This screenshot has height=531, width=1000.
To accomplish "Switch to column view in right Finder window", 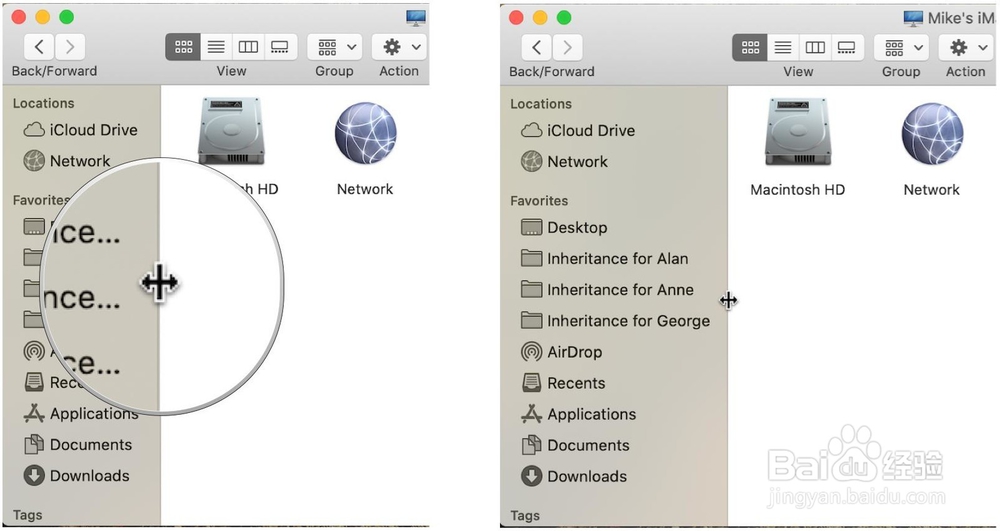I will point(815,48).
